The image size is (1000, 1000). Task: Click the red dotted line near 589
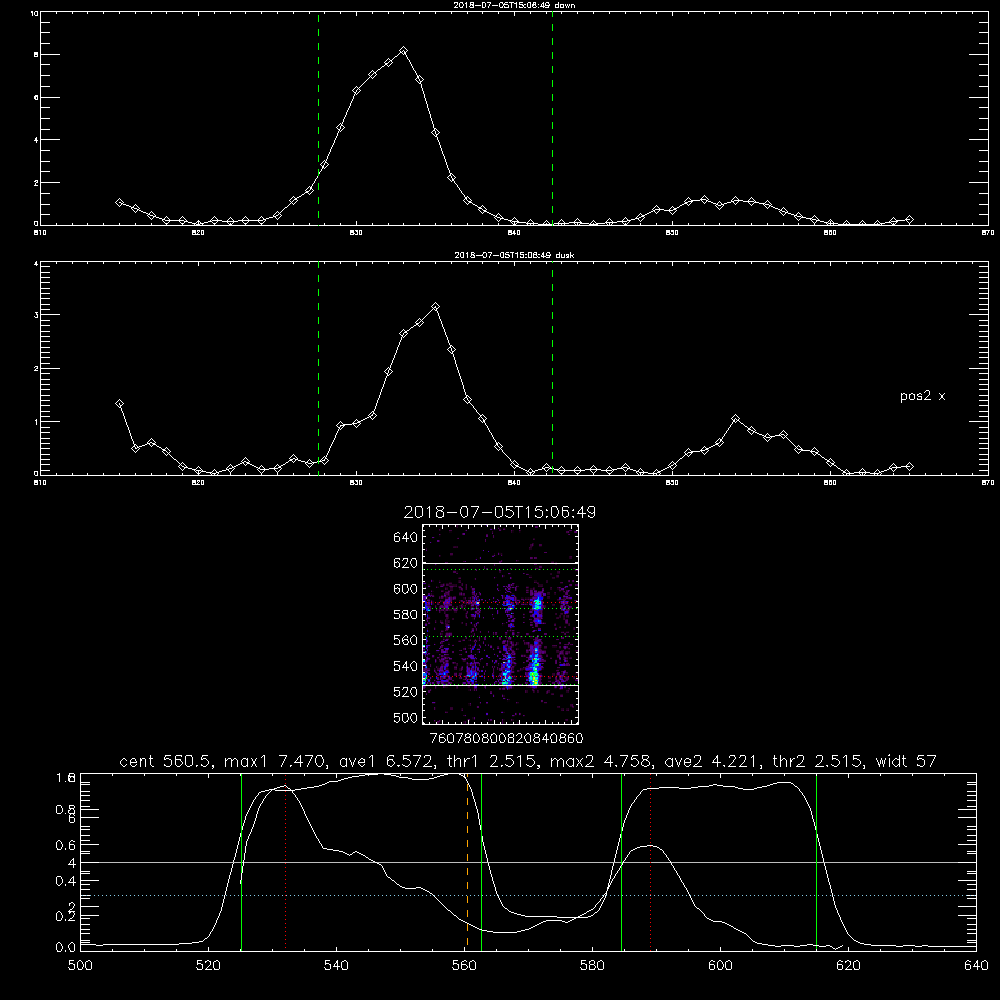coord(651,861)
